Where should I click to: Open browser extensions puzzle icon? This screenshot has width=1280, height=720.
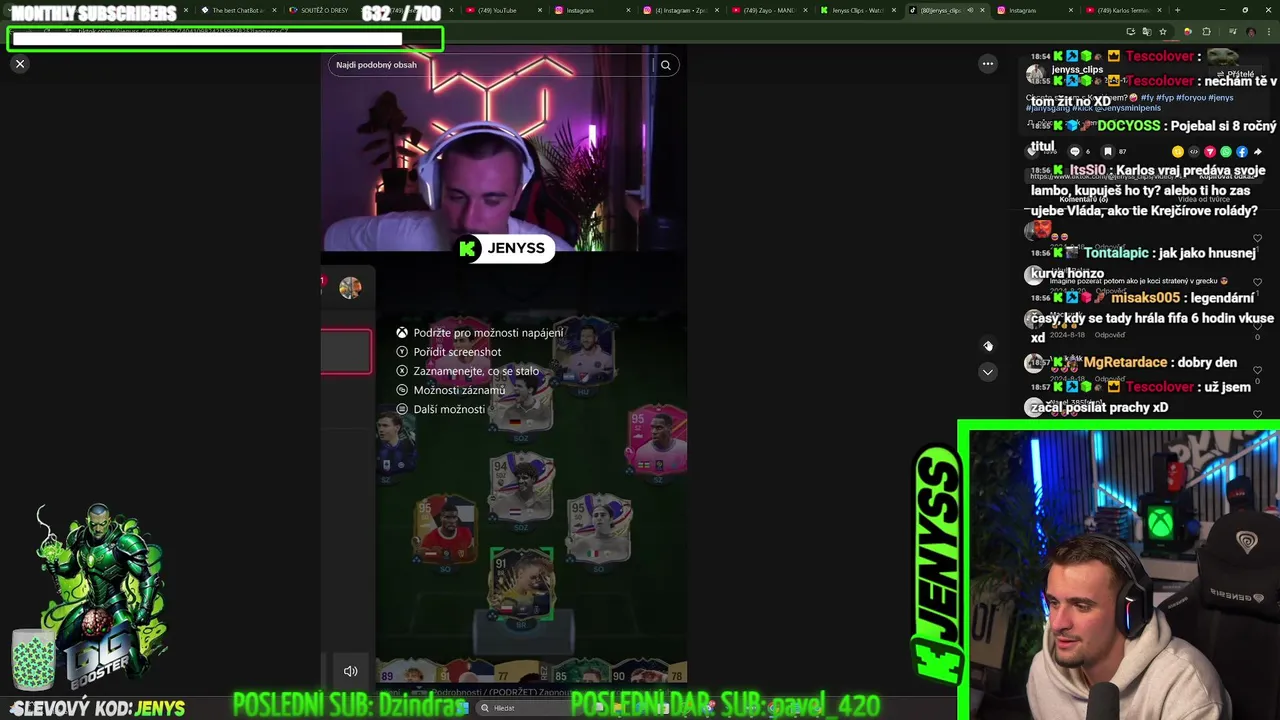click(x=1206, y=32)
